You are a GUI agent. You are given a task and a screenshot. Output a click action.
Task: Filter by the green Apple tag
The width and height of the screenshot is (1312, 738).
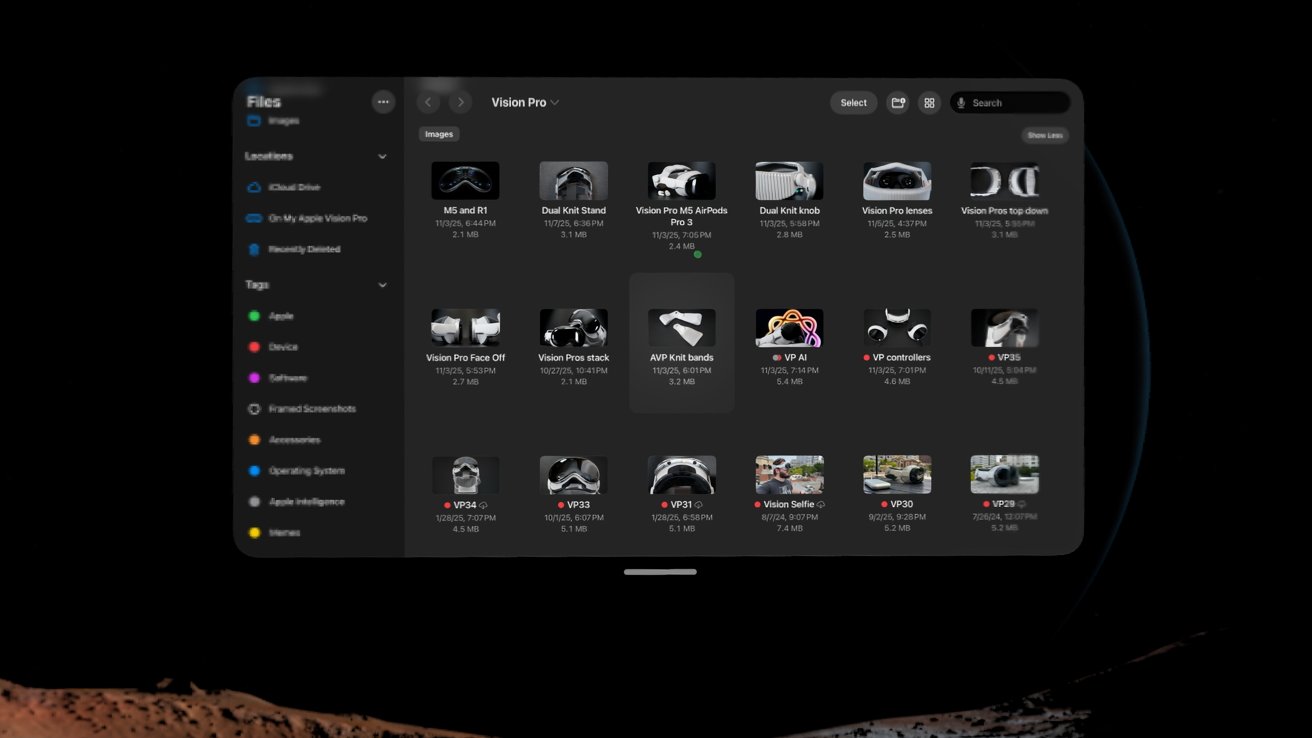(x=280, y=316)
